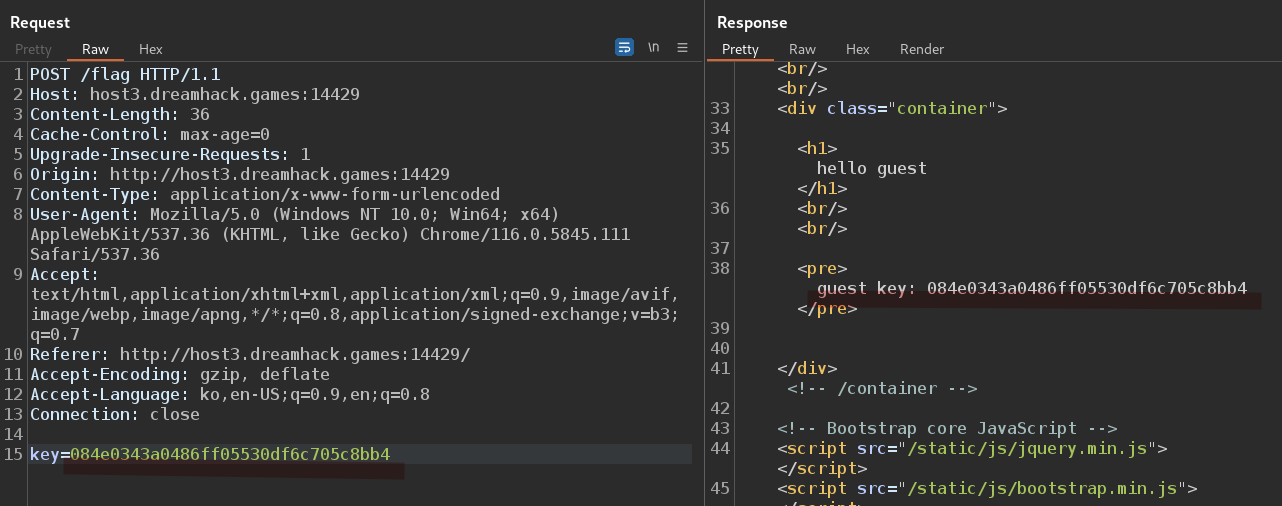Click the opening '<pre>' tag in Response

pyautogui.click(x=822, y=268)
